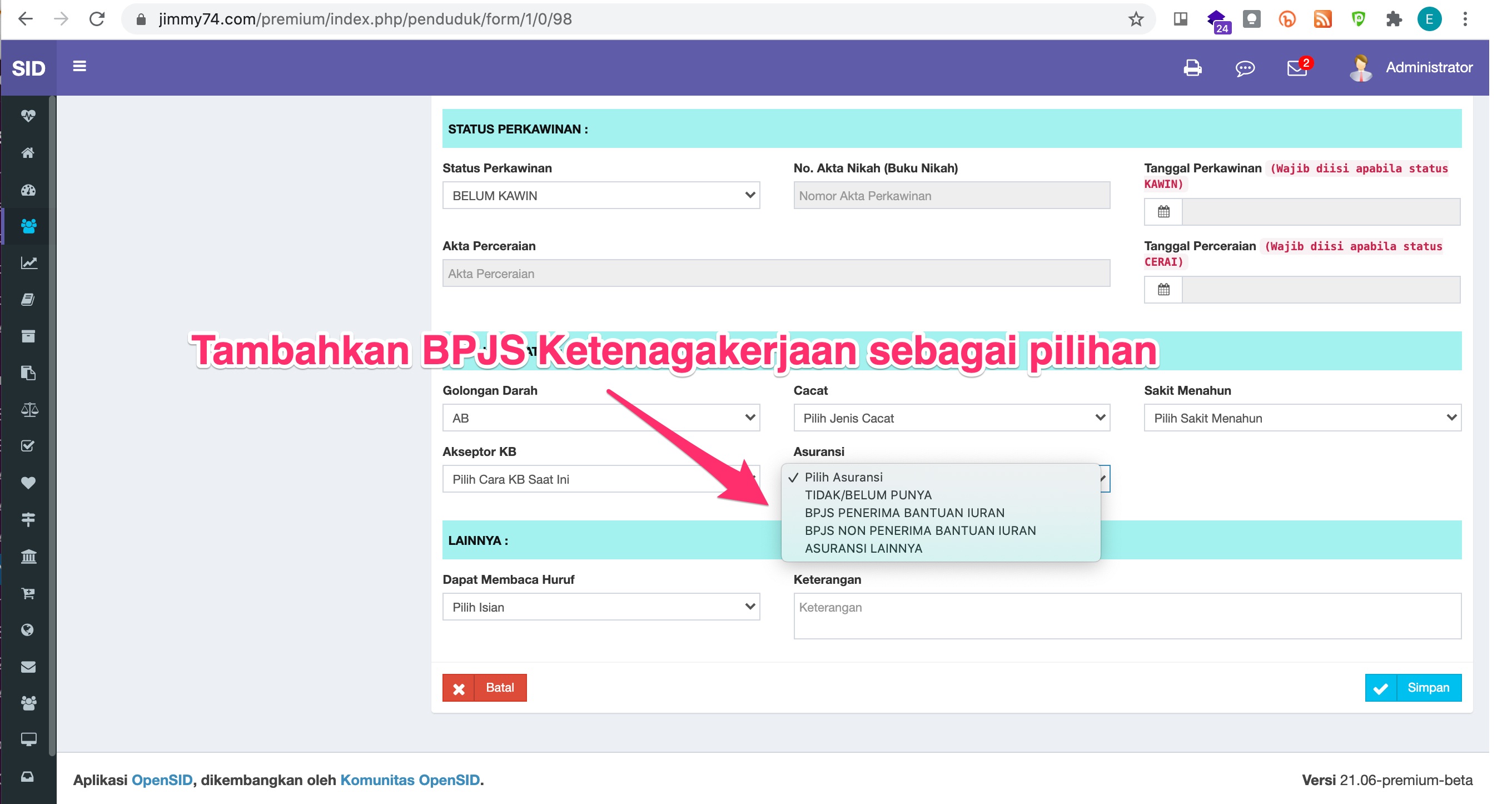The height and width of the screenshot is (804, 1512).
Task: Open the Komunitas OpenSID link
Action: click(411, 781)
